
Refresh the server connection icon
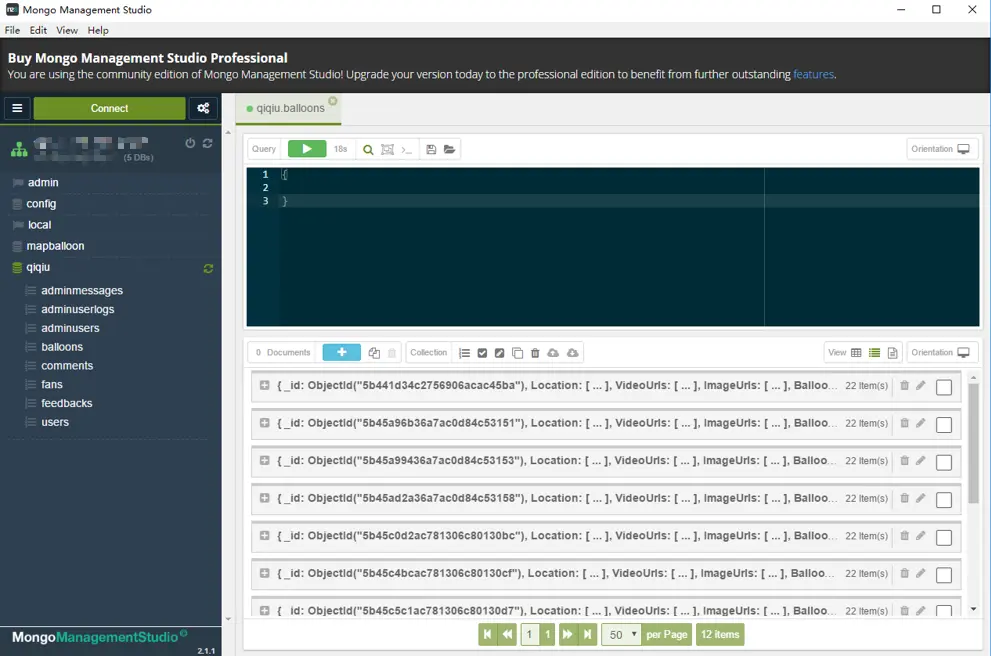pyautogui.click(x=207, y=143)
